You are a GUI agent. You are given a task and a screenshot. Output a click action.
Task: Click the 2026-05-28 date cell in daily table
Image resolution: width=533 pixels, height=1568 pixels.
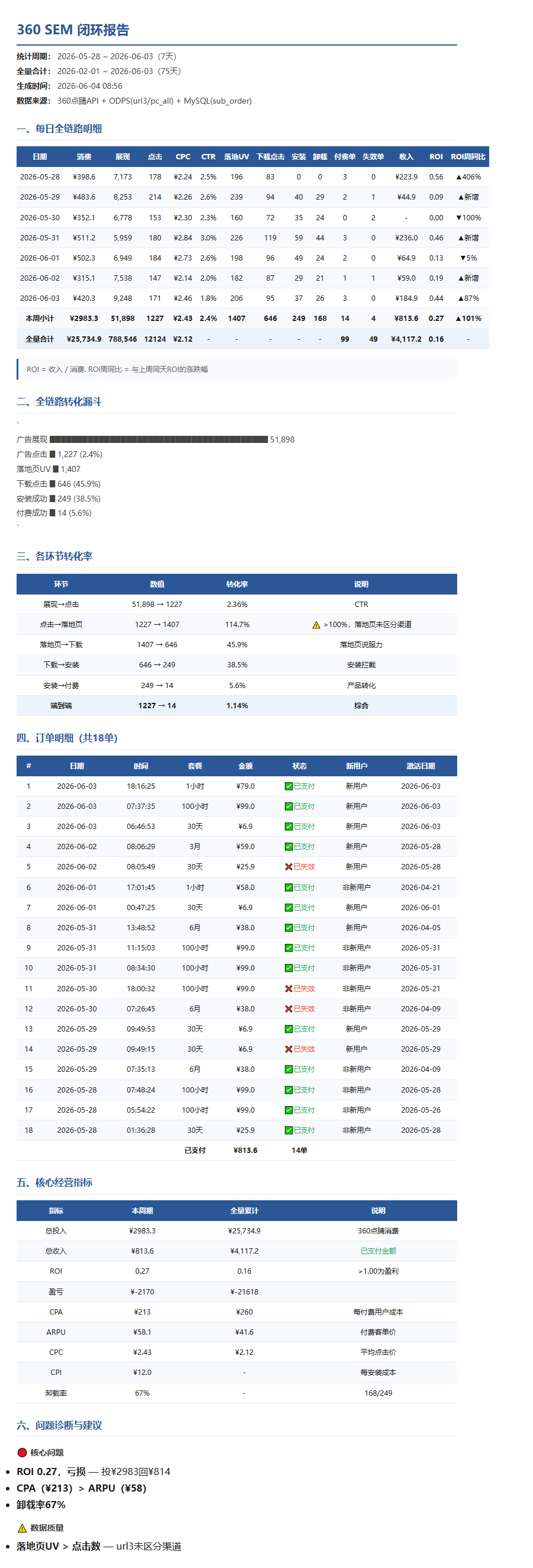[x=40, y=176]
